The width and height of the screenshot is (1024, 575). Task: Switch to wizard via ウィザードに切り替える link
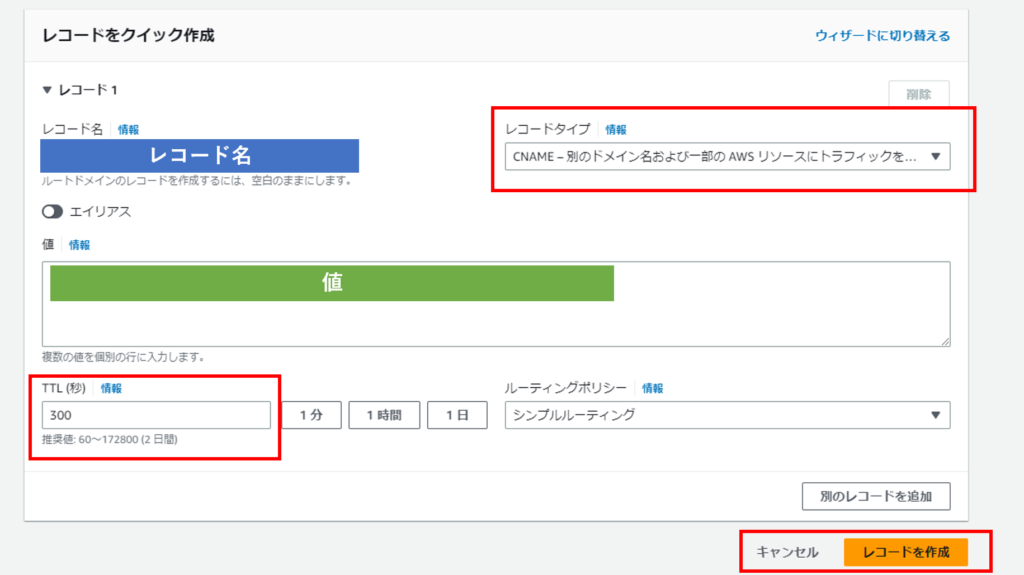click(882, 36)
